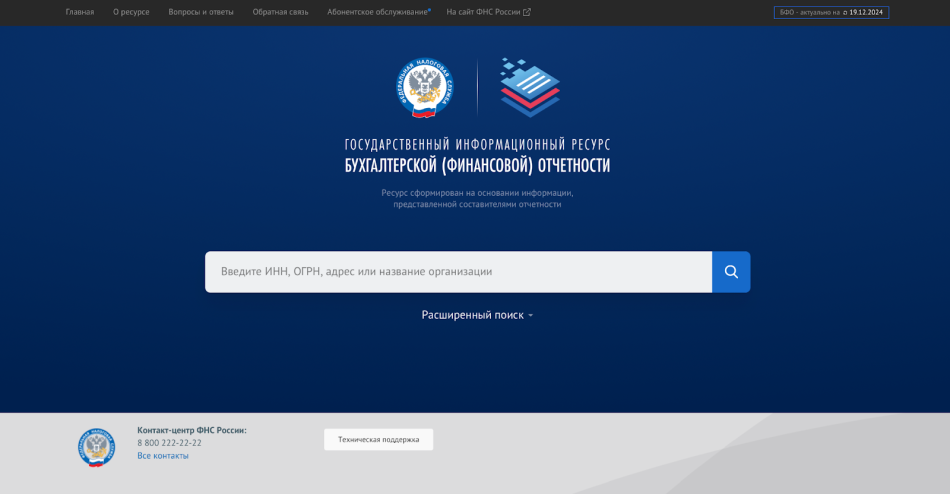
Task: Click the external link icon beside На сайт ФНС России
Action: [x=527, y=12]
